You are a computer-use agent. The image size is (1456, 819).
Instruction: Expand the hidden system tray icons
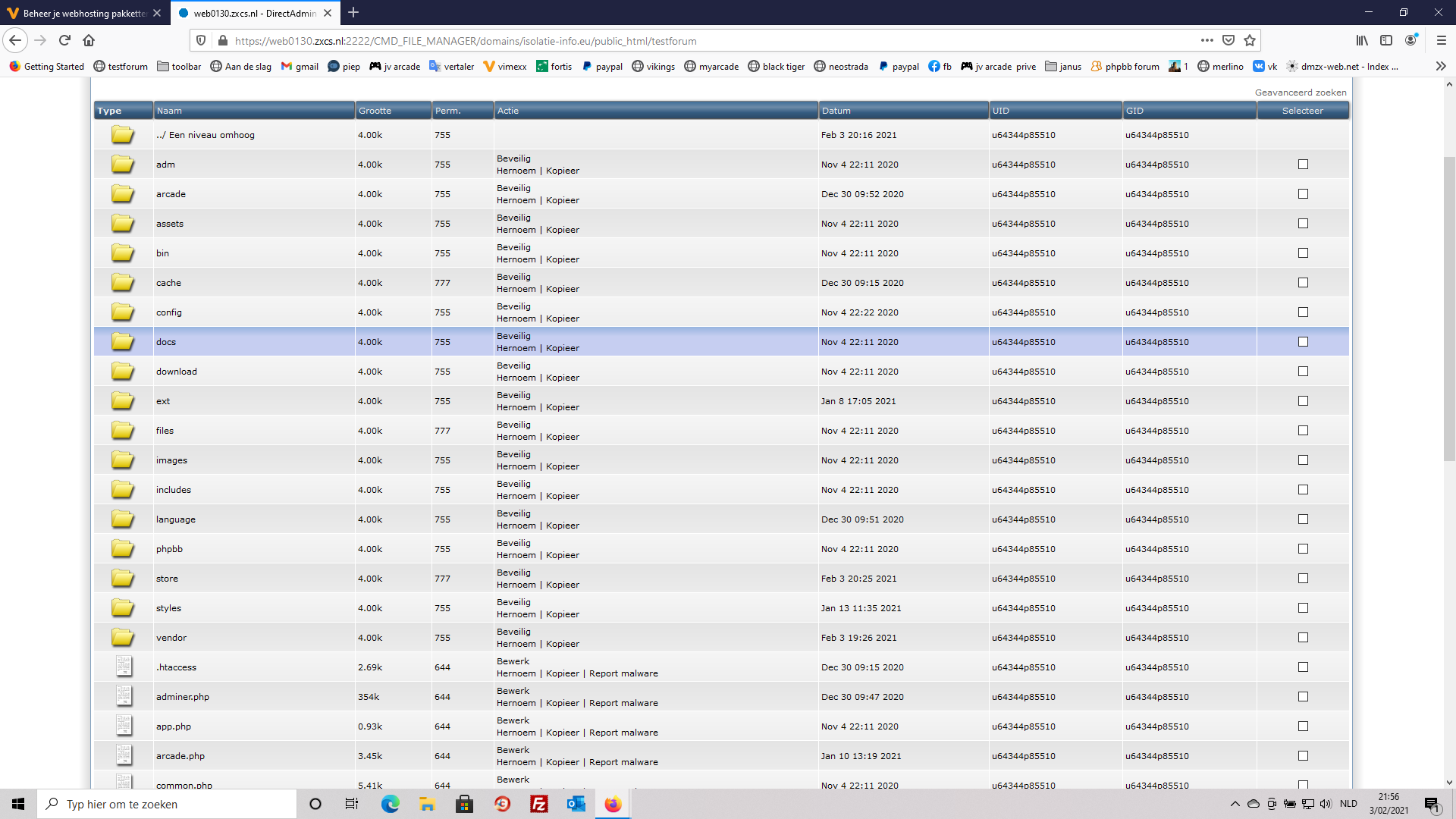coord(1235,804)
